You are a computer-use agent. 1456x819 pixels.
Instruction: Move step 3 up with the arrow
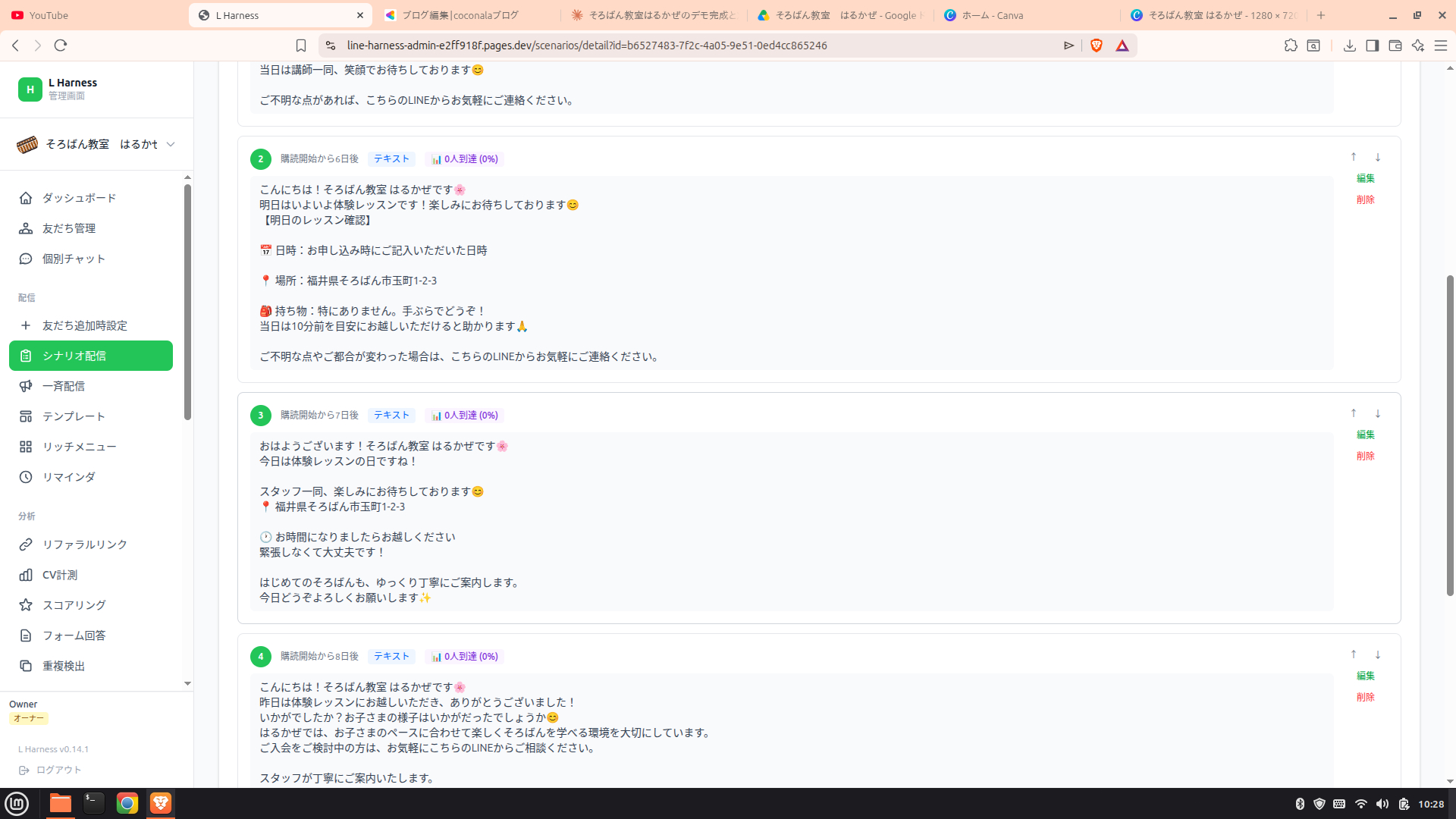pos(1354,413)
